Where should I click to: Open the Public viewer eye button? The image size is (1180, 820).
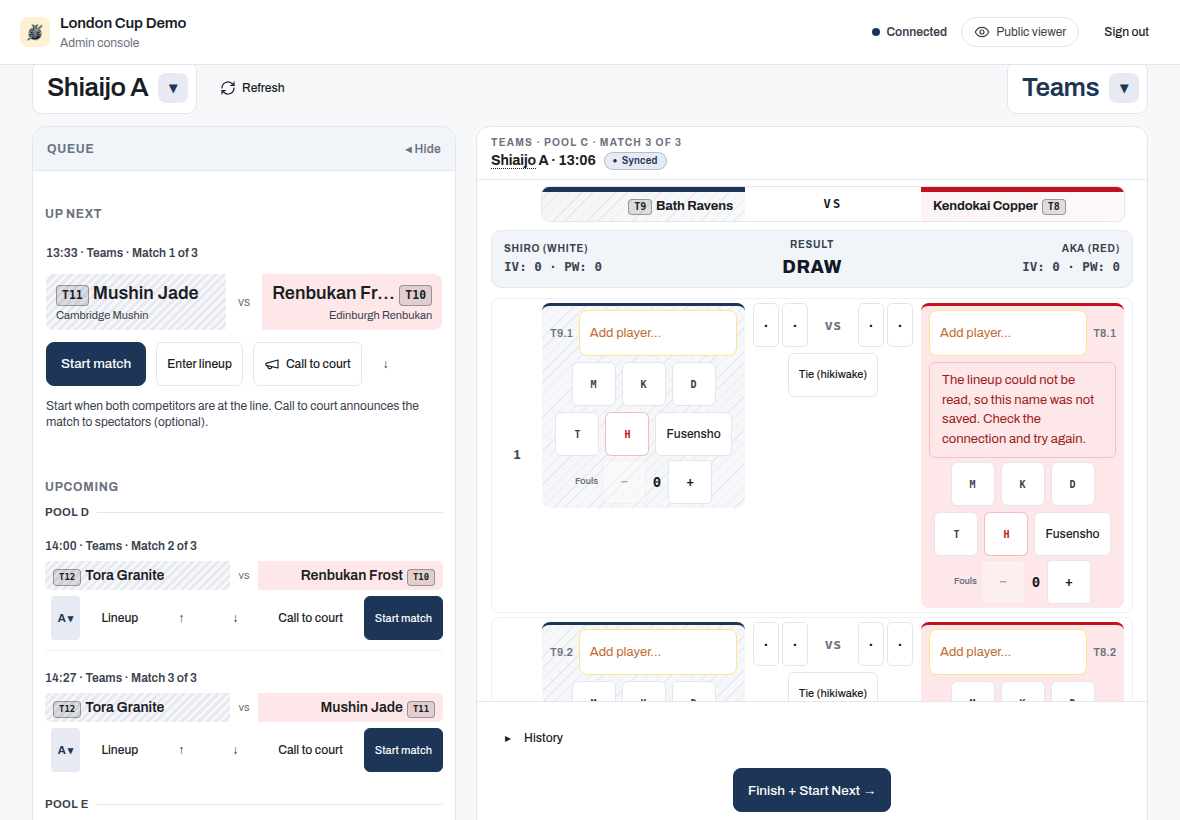(x=1020, y=32)
